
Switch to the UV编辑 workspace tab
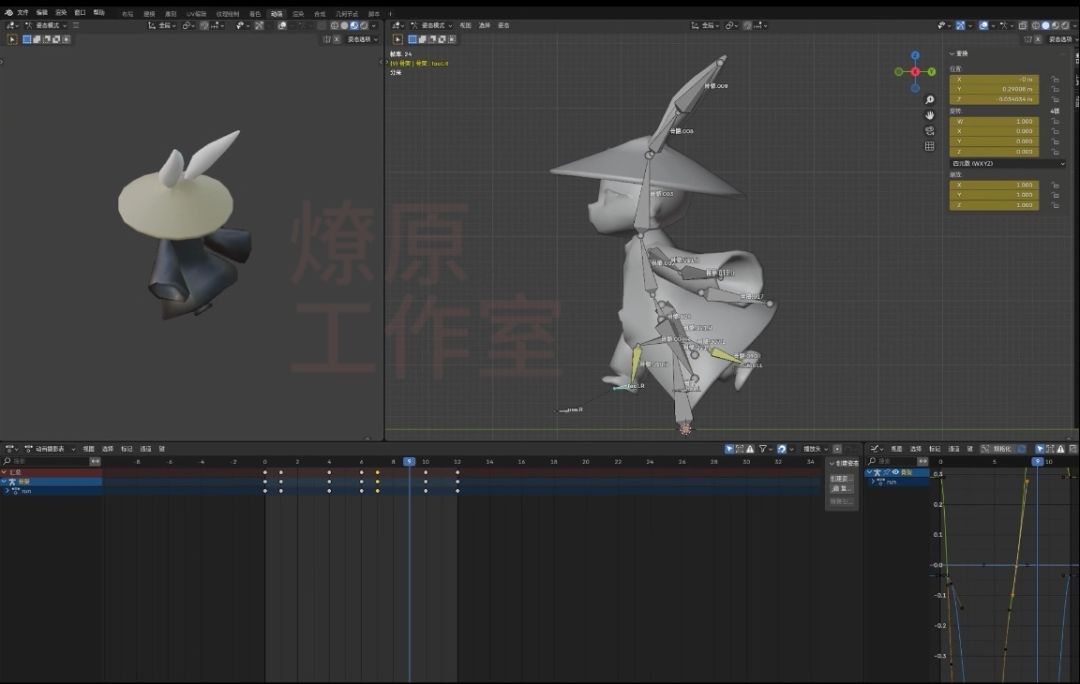pyautogui.click(x=196, y=14)
